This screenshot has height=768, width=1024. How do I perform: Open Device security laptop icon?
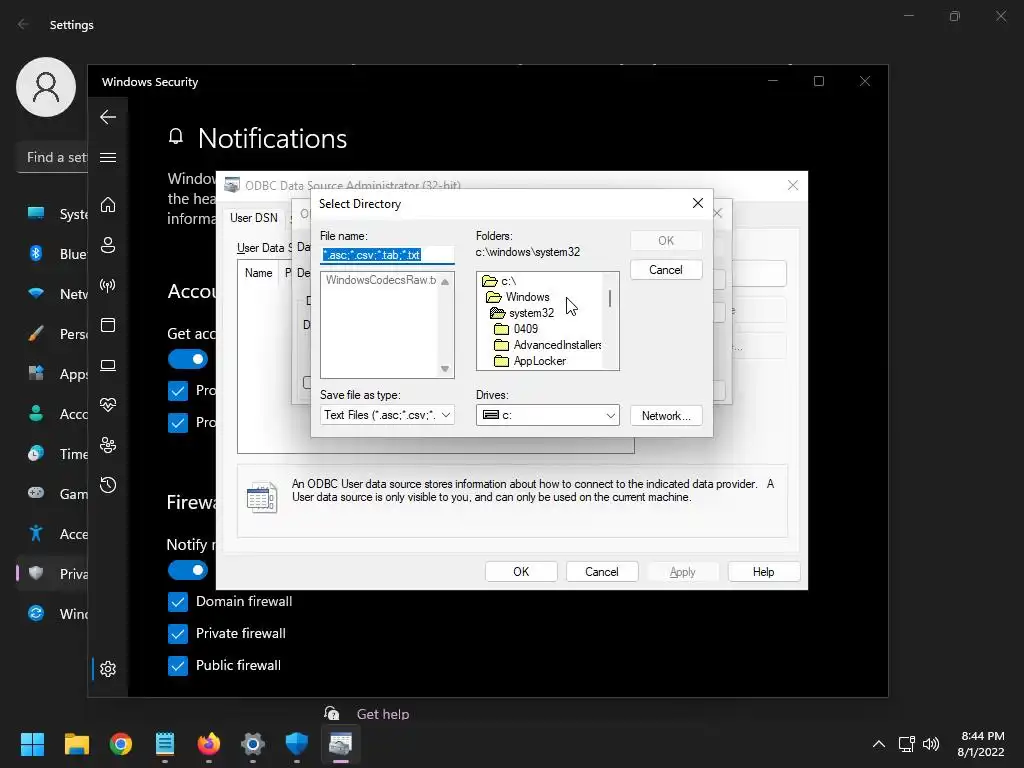pos(108,365)
